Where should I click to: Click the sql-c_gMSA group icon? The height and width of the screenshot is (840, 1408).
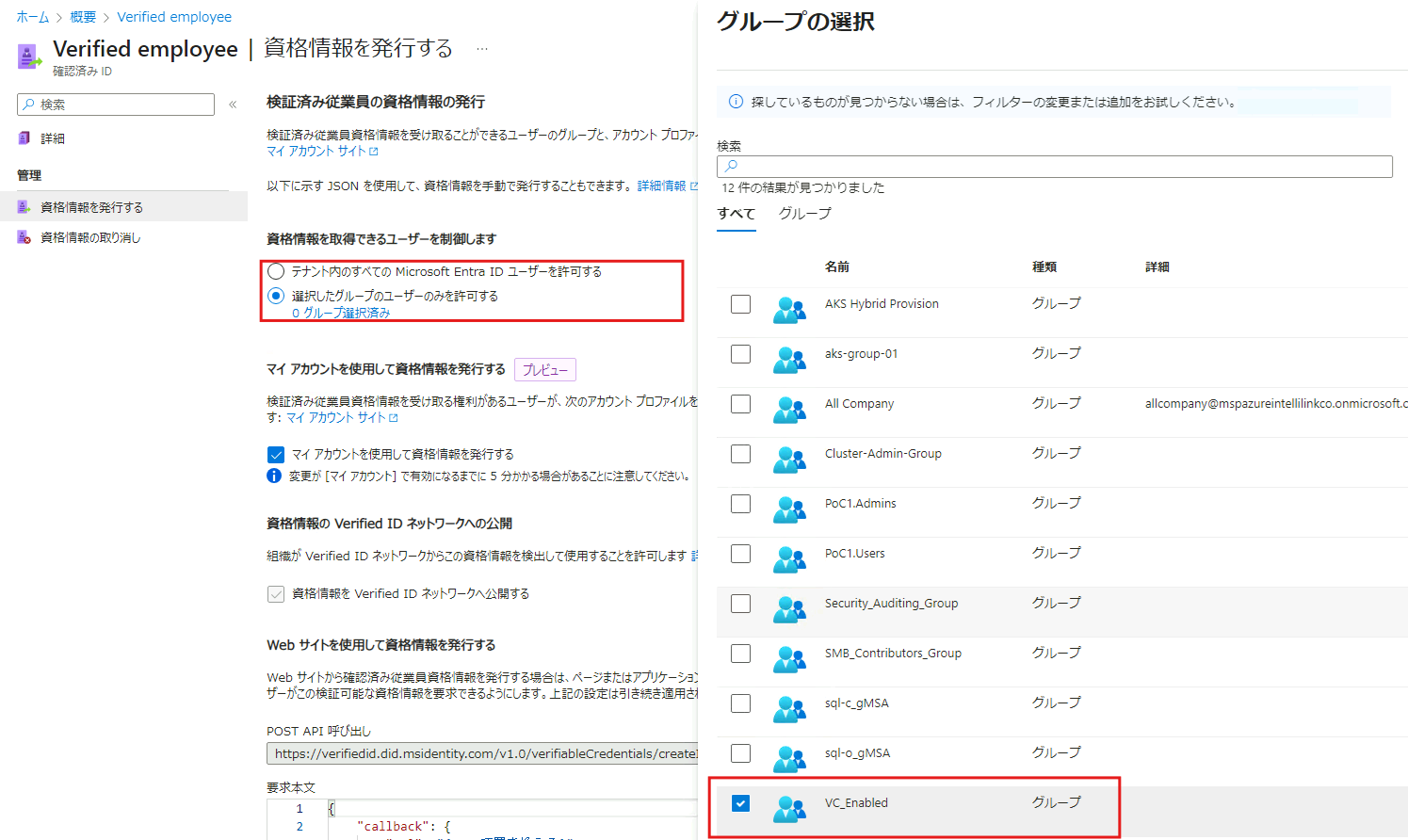pyautogui.click(x=789, y=709)
